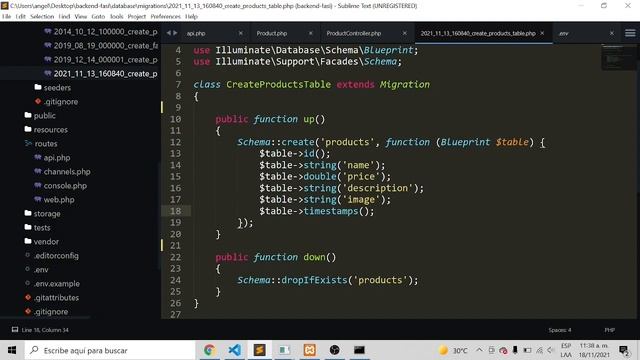Open the View menu
The width and height of the screenshot is (640, 360).
(x=81, y=16)
